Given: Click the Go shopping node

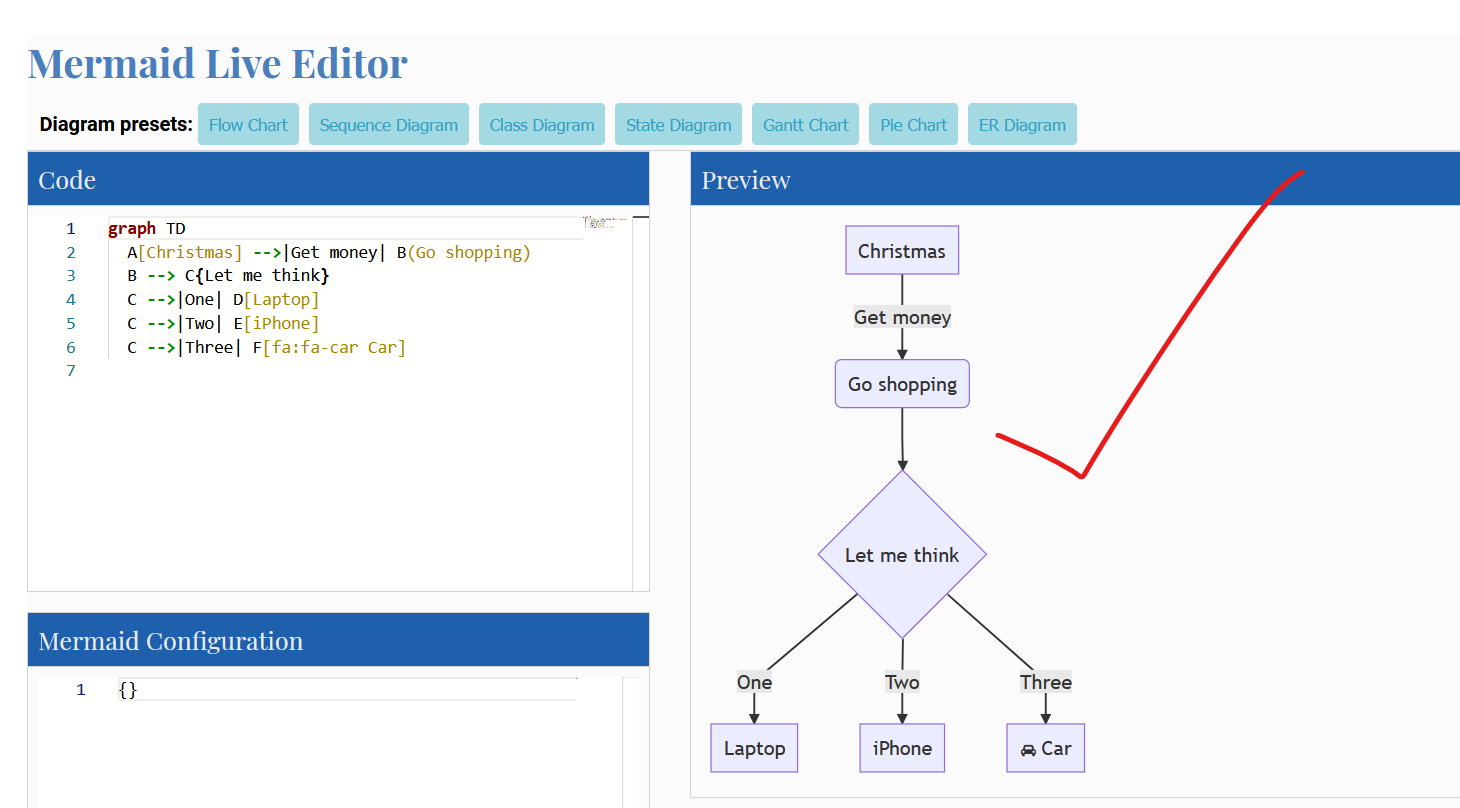Looking at the screenshot, I should coord(901,383).
